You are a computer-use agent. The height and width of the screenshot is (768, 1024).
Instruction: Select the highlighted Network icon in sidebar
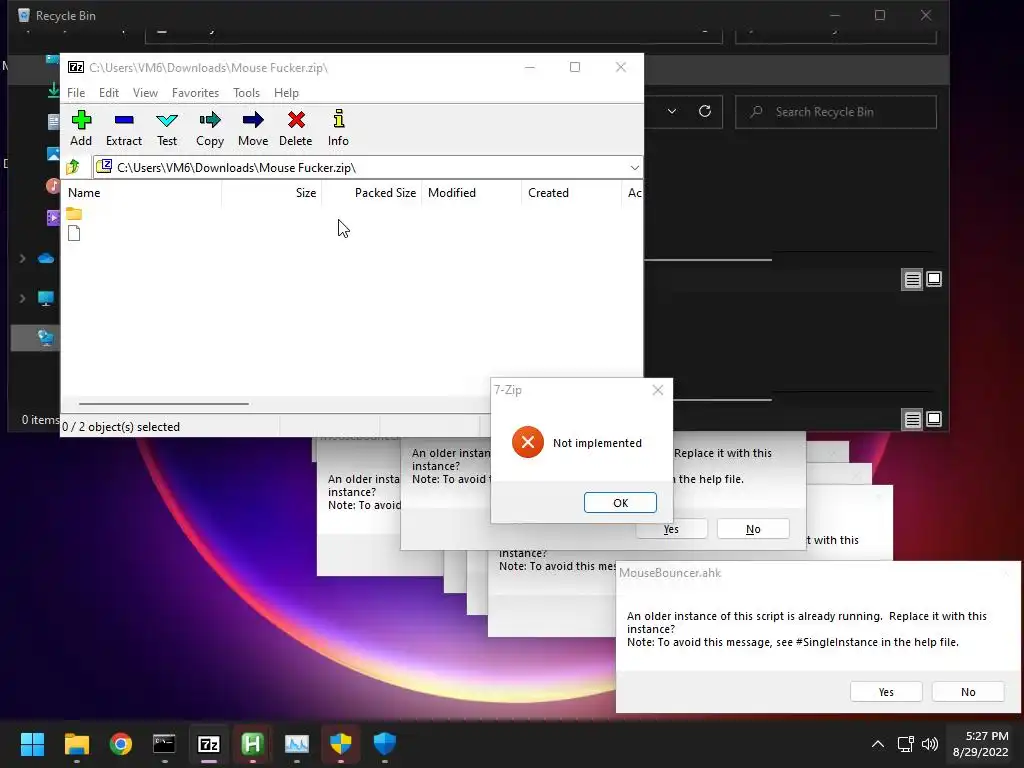coord(46,338)
